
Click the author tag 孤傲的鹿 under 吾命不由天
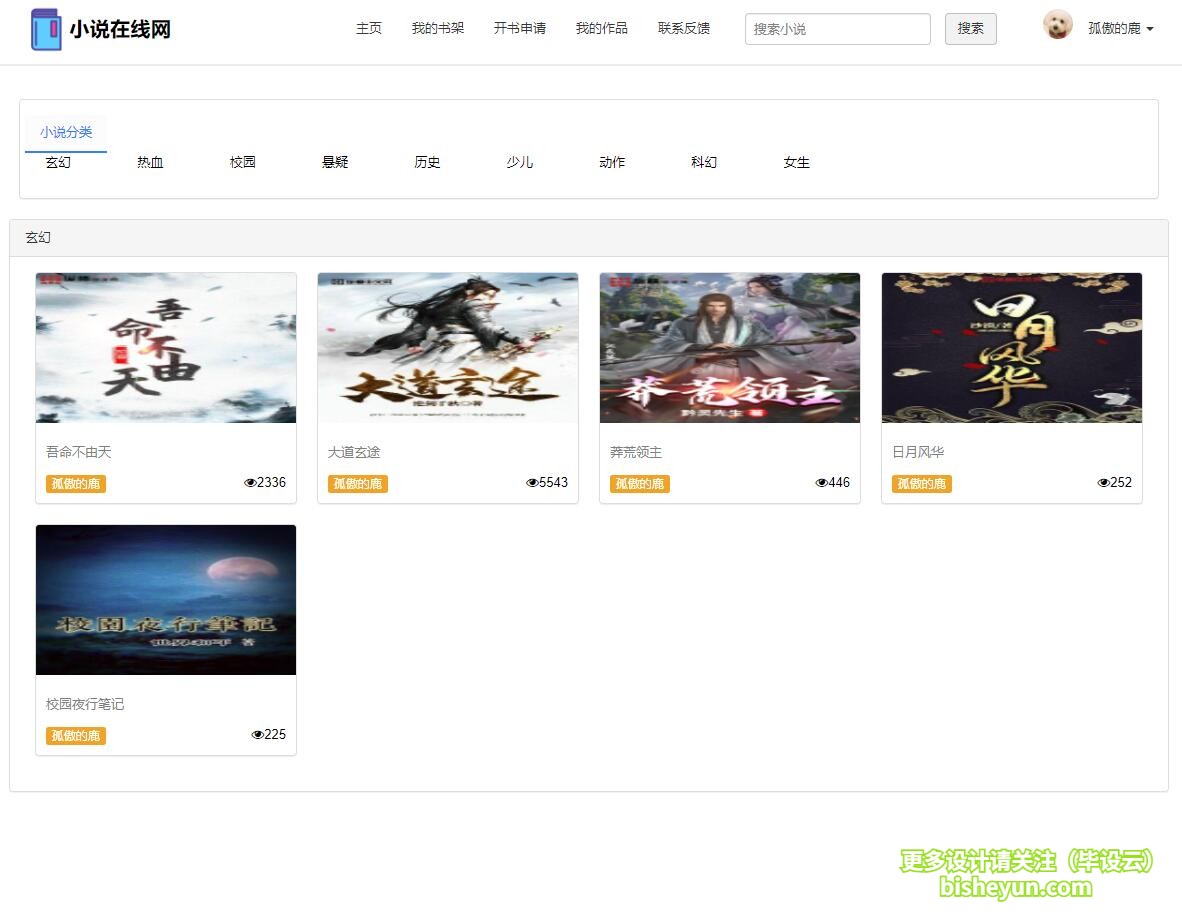tap(75, 483)
